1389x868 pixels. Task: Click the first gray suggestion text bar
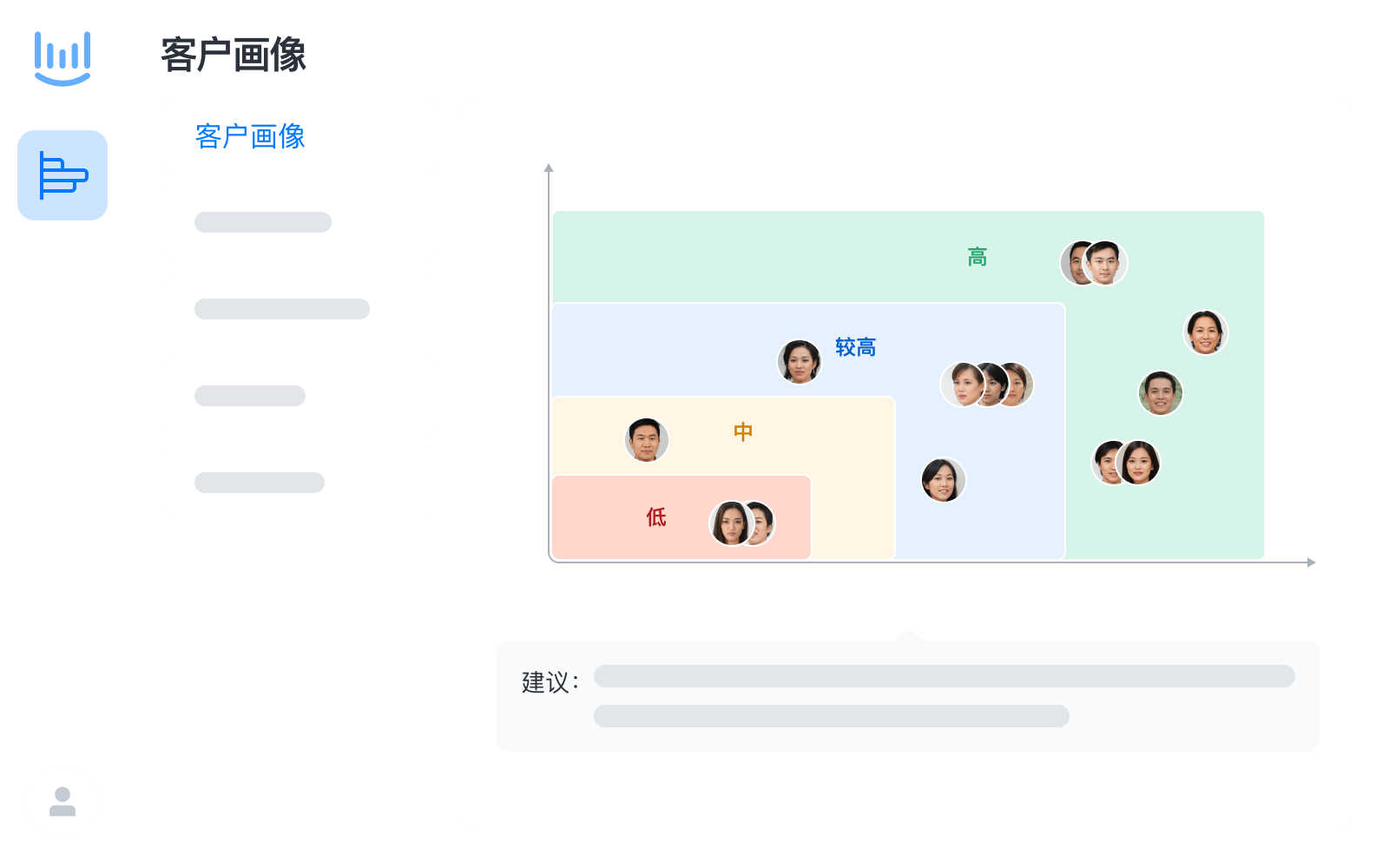(x=945, y=676)
